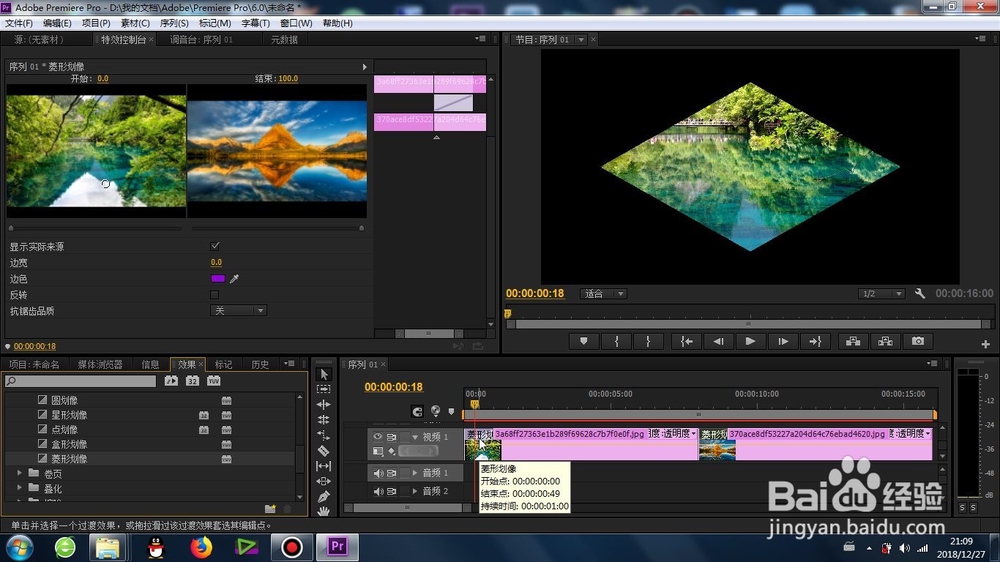
Task: Mute Audio 2 track speaker
Action: (x=378, y=491)
